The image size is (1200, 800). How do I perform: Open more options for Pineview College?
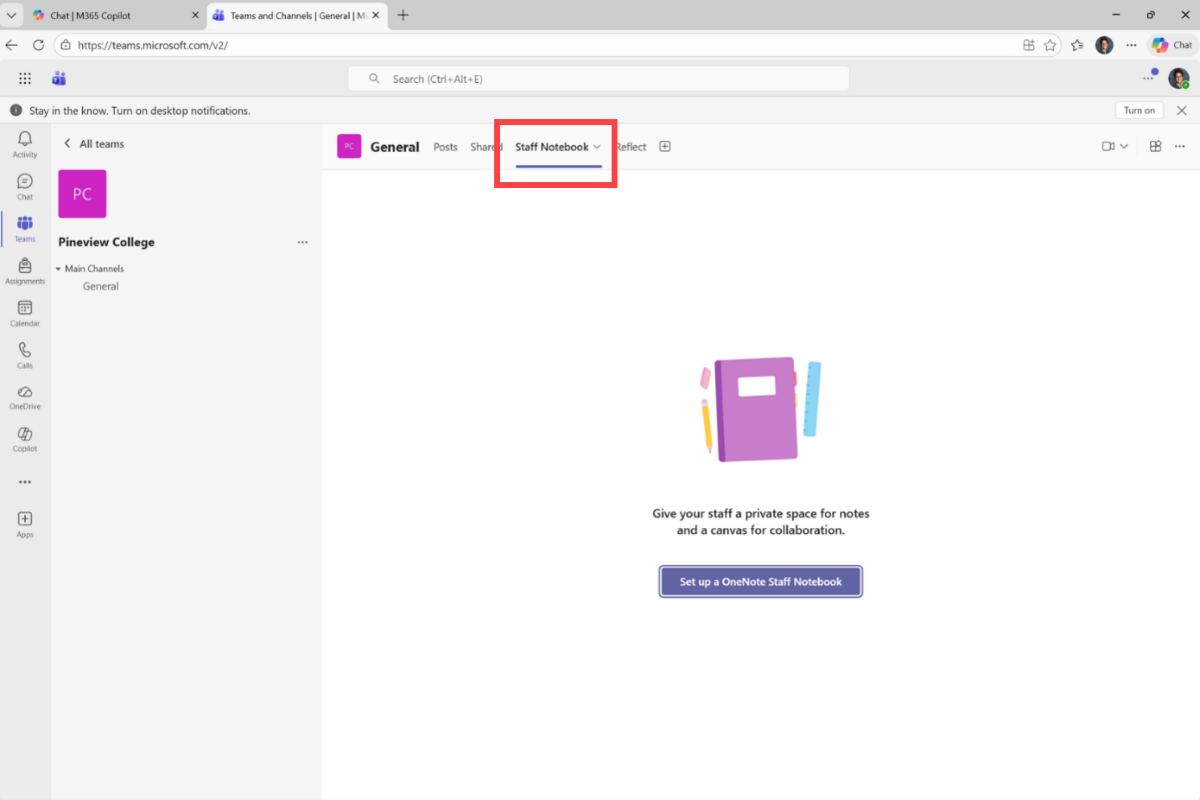point(303,242)
